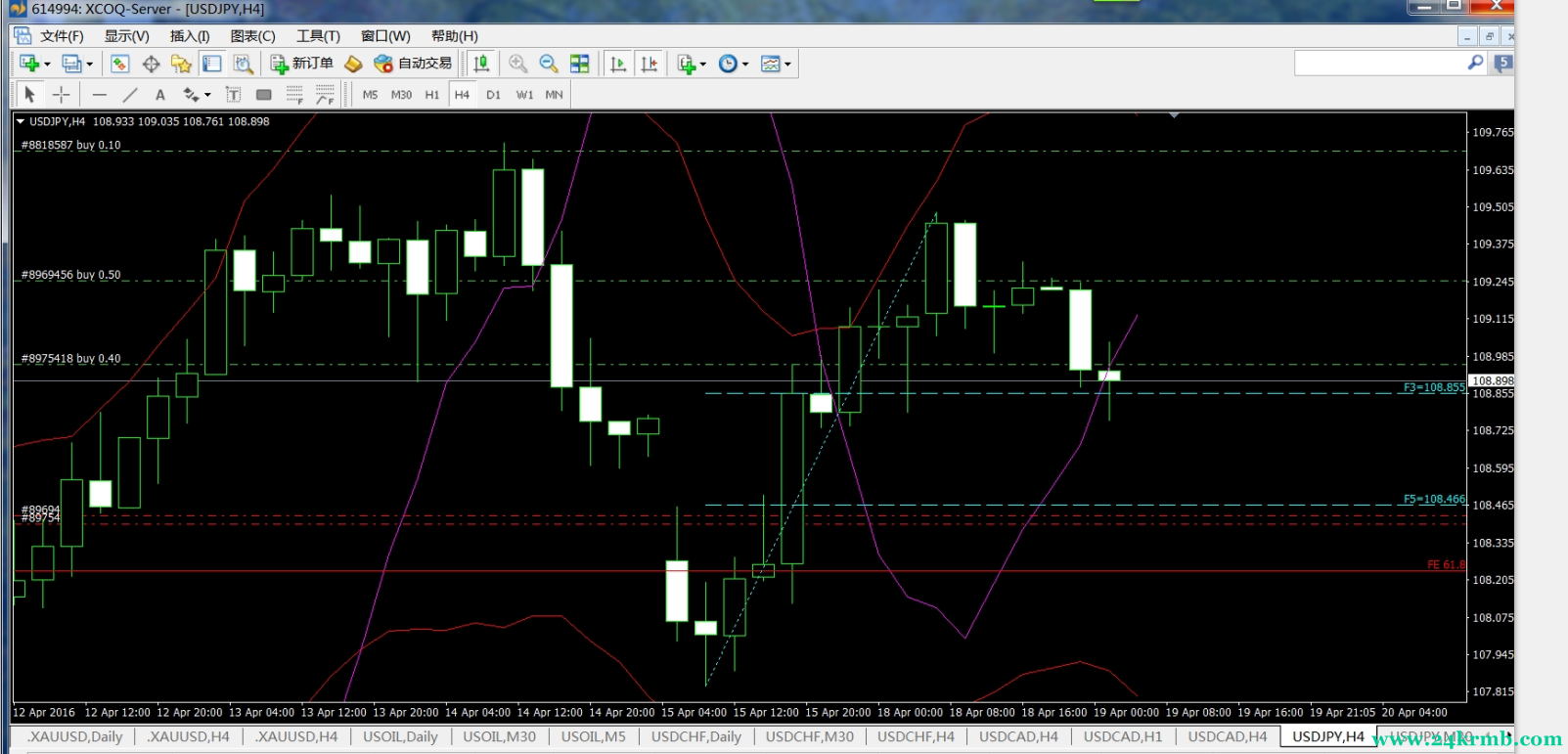
Task: Zoom out of the chart
Action: click(x=549, y=64)
